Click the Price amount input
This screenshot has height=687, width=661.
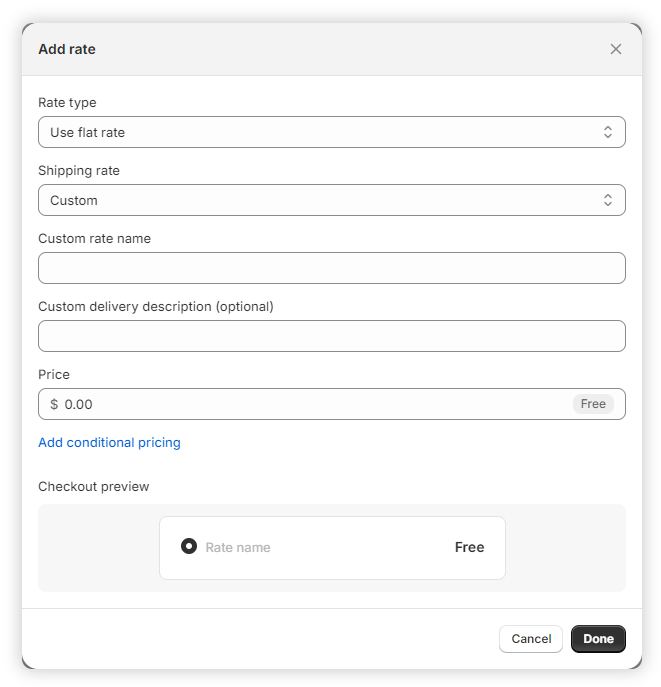(310, 404)
